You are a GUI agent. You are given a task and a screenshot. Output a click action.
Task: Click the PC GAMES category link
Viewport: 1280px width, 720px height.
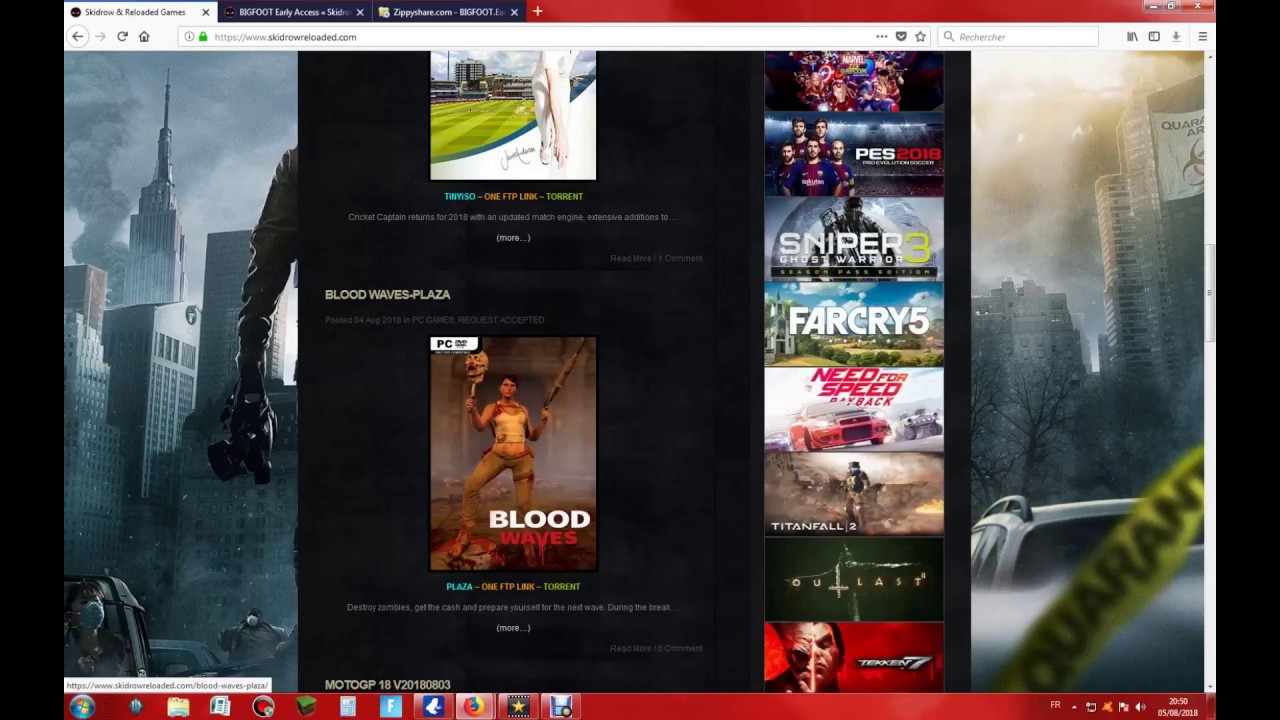pos(432,320)
